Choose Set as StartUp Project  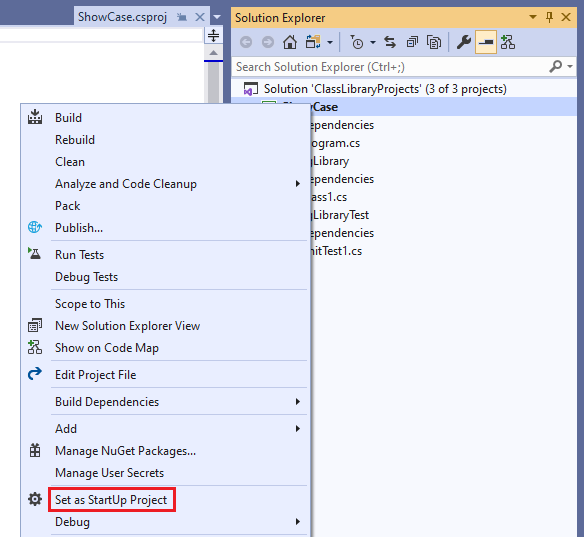(111, 500)
